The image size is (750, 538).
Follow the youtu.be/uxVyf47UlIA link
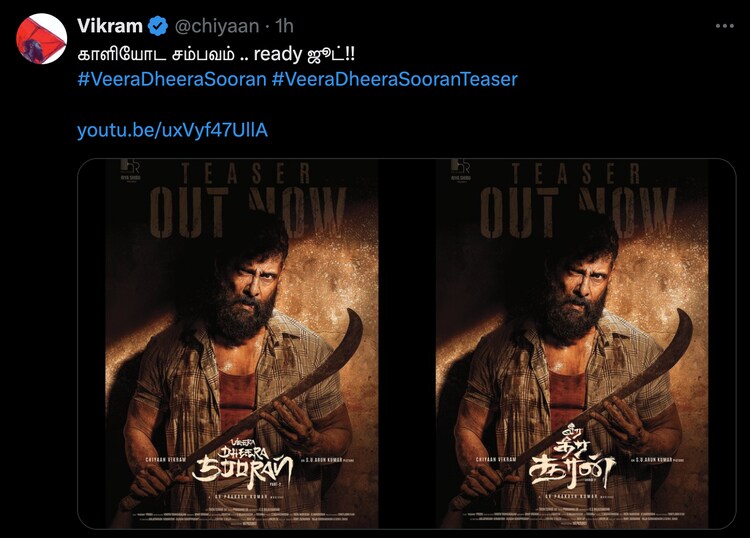pos(172,130)
